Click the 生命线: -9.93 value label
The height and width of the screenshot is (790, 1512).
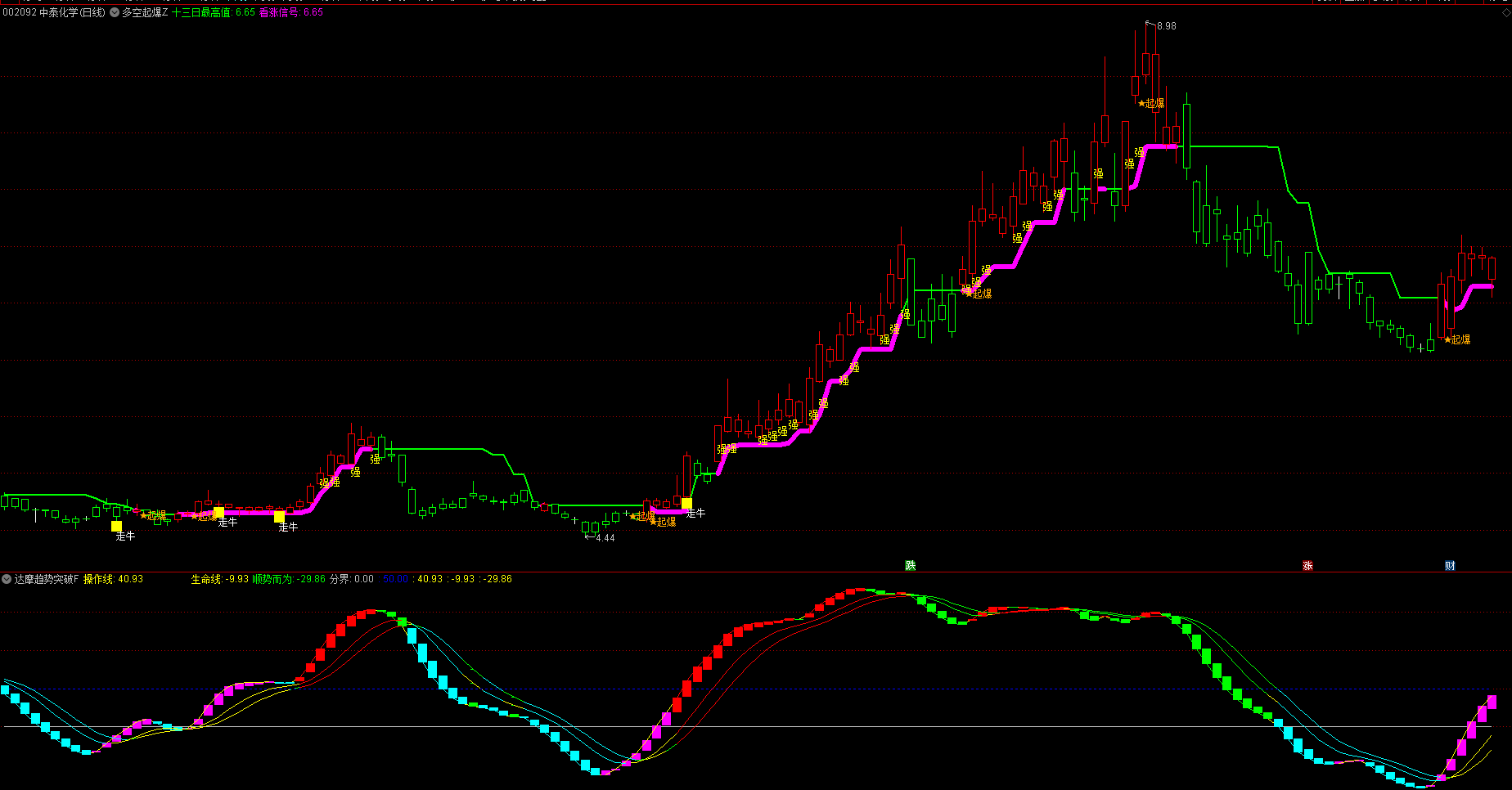(220, 579)
